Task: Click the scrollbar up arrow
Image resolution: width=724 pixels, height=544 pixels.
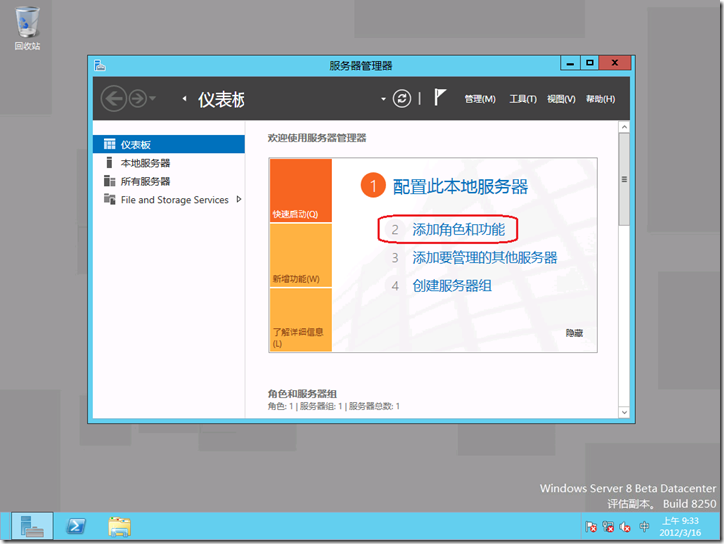Action: (624, 127)
